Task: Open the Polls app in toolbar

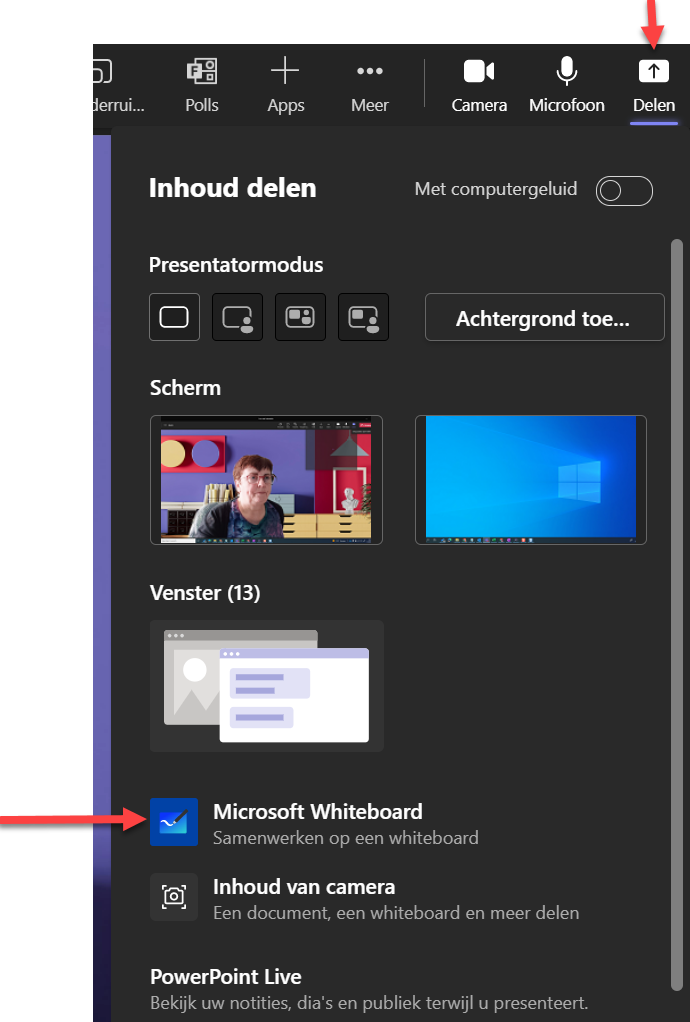Action: pyautogui.click(x=202, y=85)
